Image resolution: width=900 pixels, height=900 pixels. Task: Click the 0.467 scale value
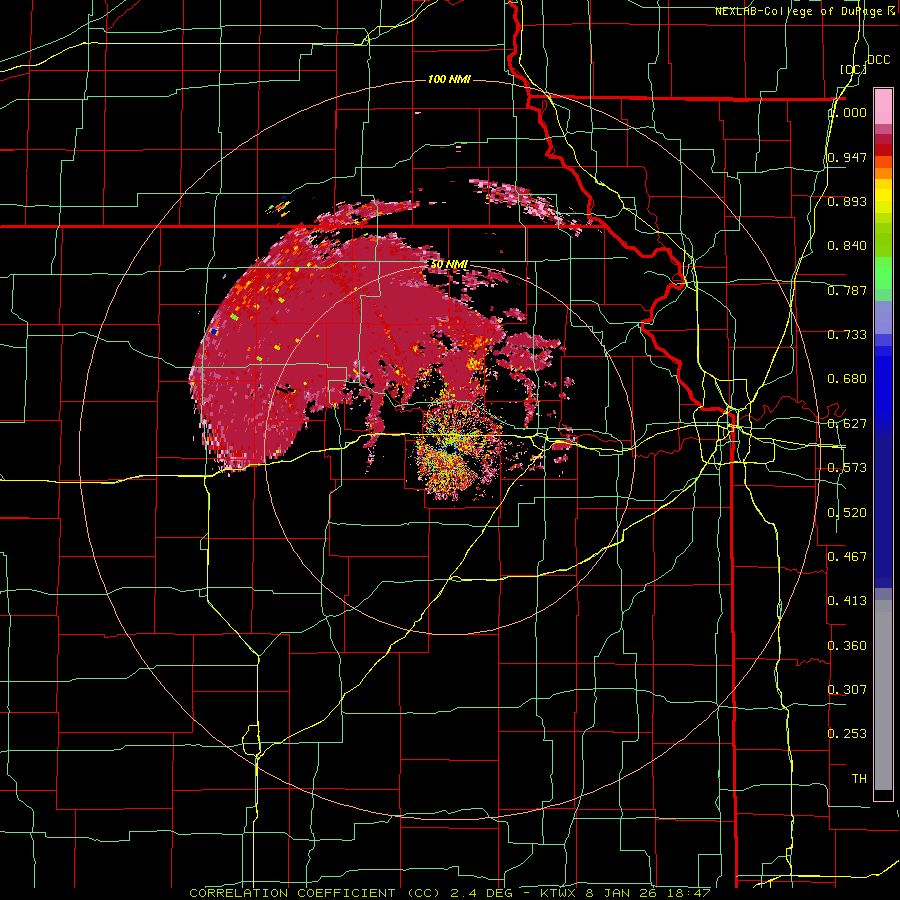click(x=847, y=557)
